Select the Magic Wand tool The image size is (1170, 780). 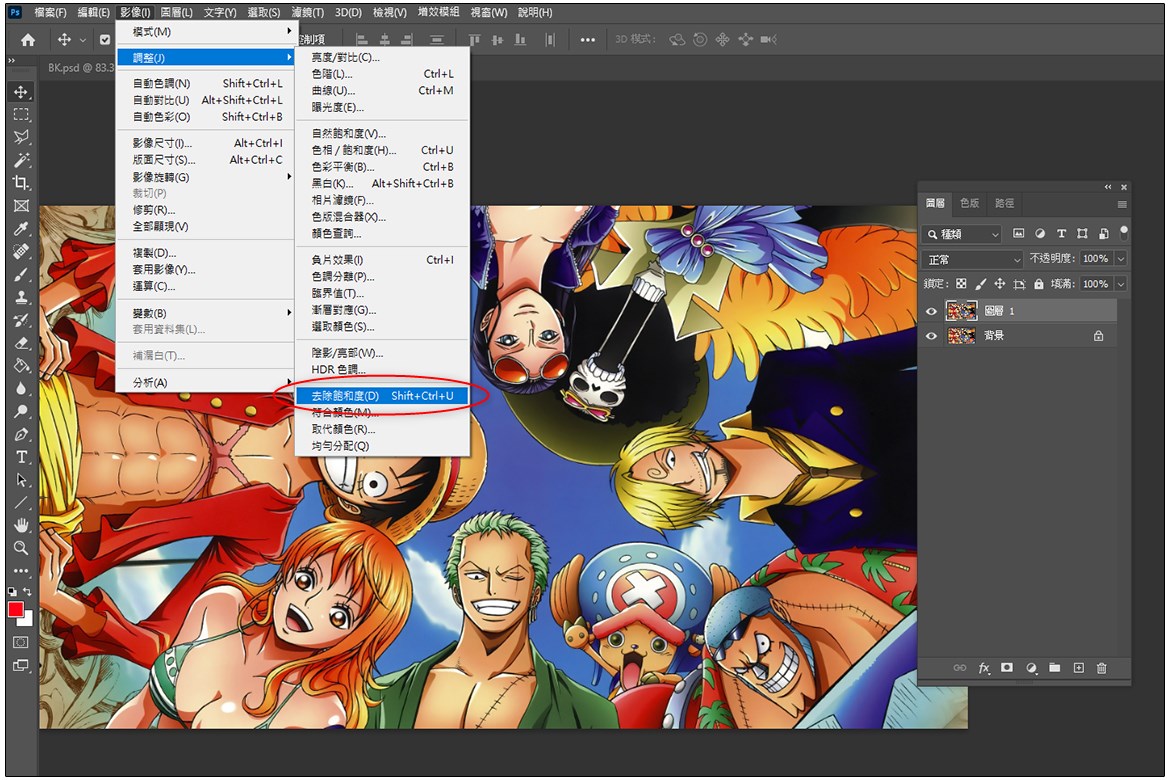(21, 160)
